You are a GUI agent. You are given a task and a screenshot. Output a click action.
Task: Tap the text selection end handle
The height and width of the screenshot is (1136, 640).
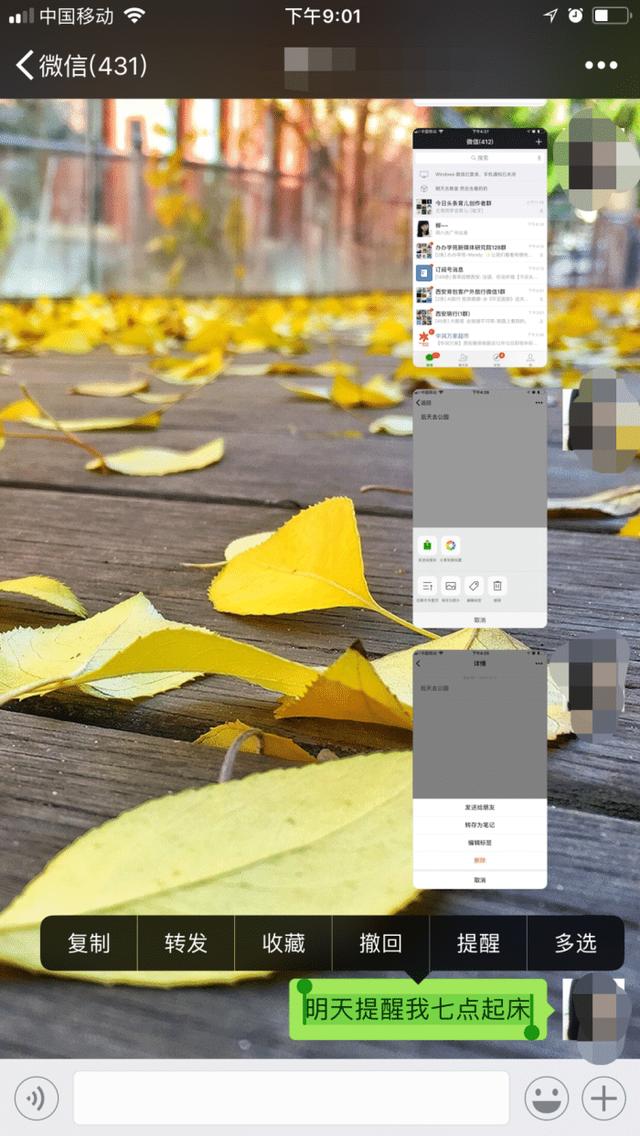click(532, 1031)
